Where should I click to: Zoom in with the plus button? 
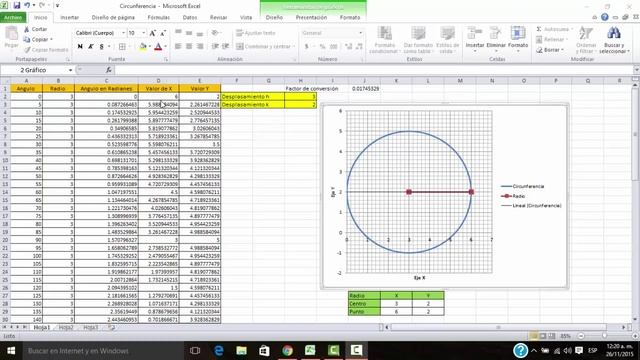click(635, 336)
